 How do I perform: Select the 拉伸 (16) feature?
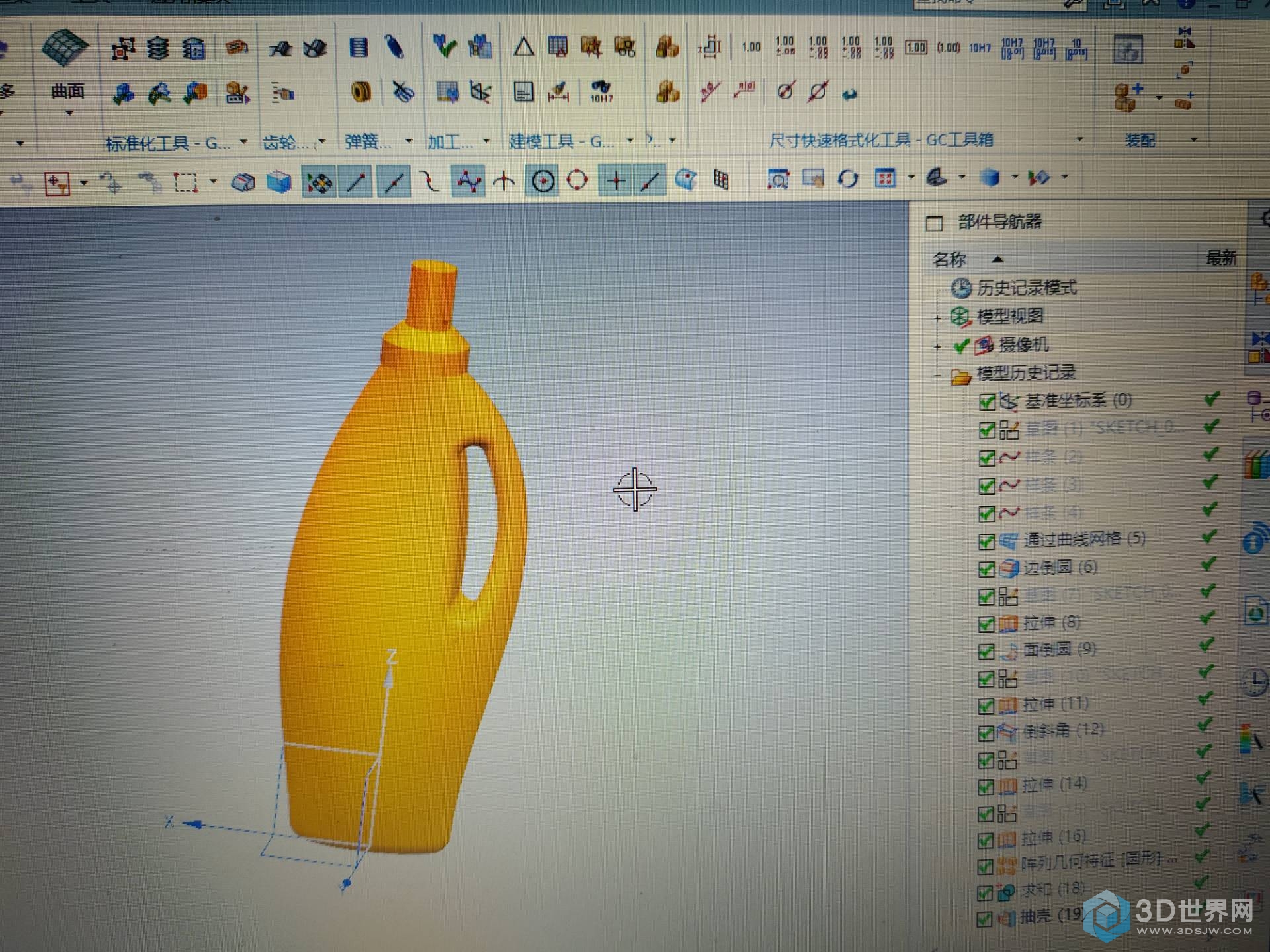1054,837
